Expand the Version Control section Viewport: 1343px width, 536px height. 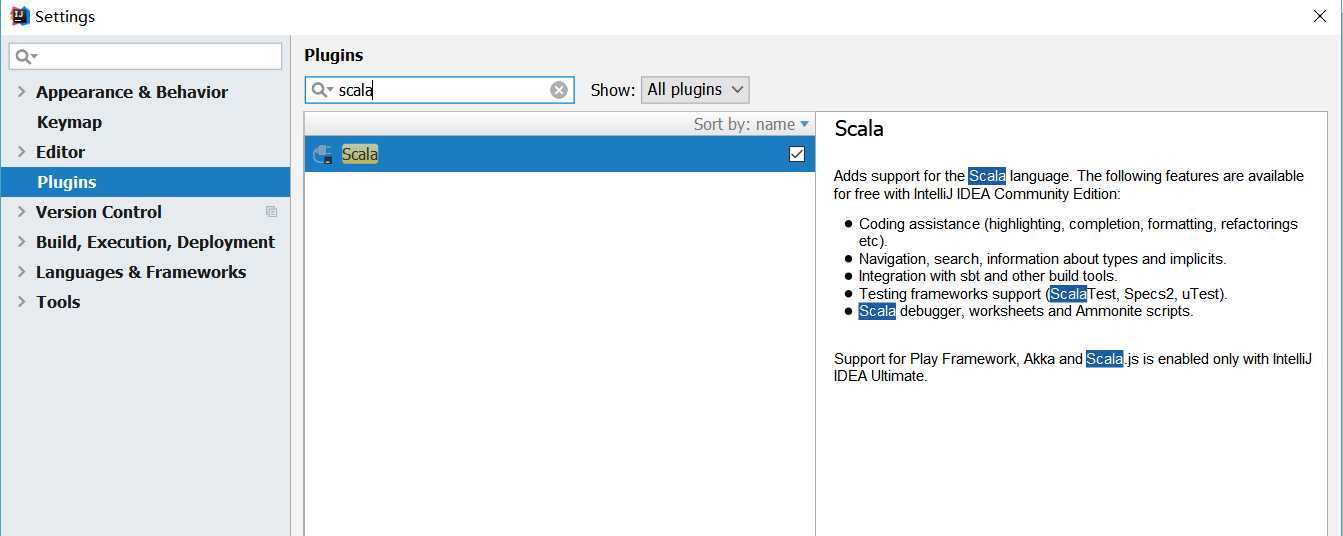[x=21, y=212]
